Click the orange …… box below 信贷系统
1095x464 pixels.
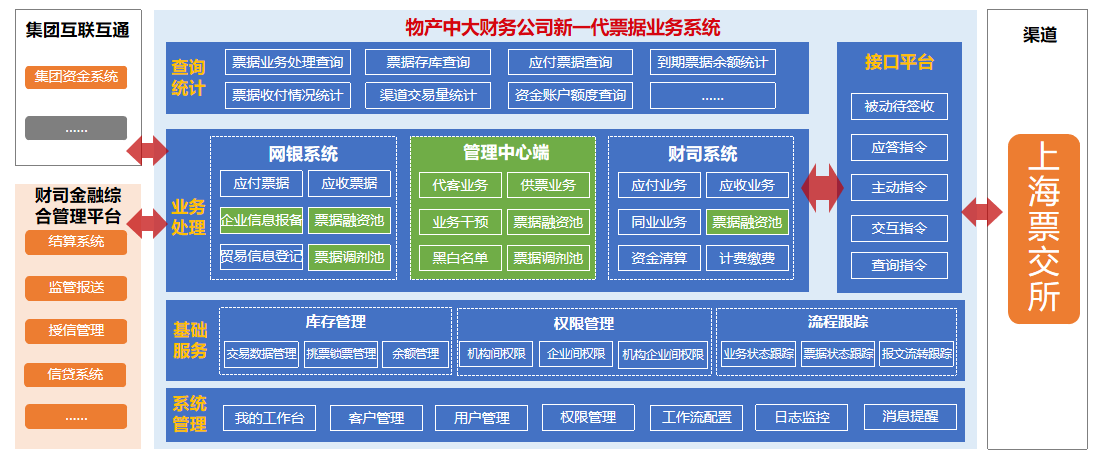(76, 416)
